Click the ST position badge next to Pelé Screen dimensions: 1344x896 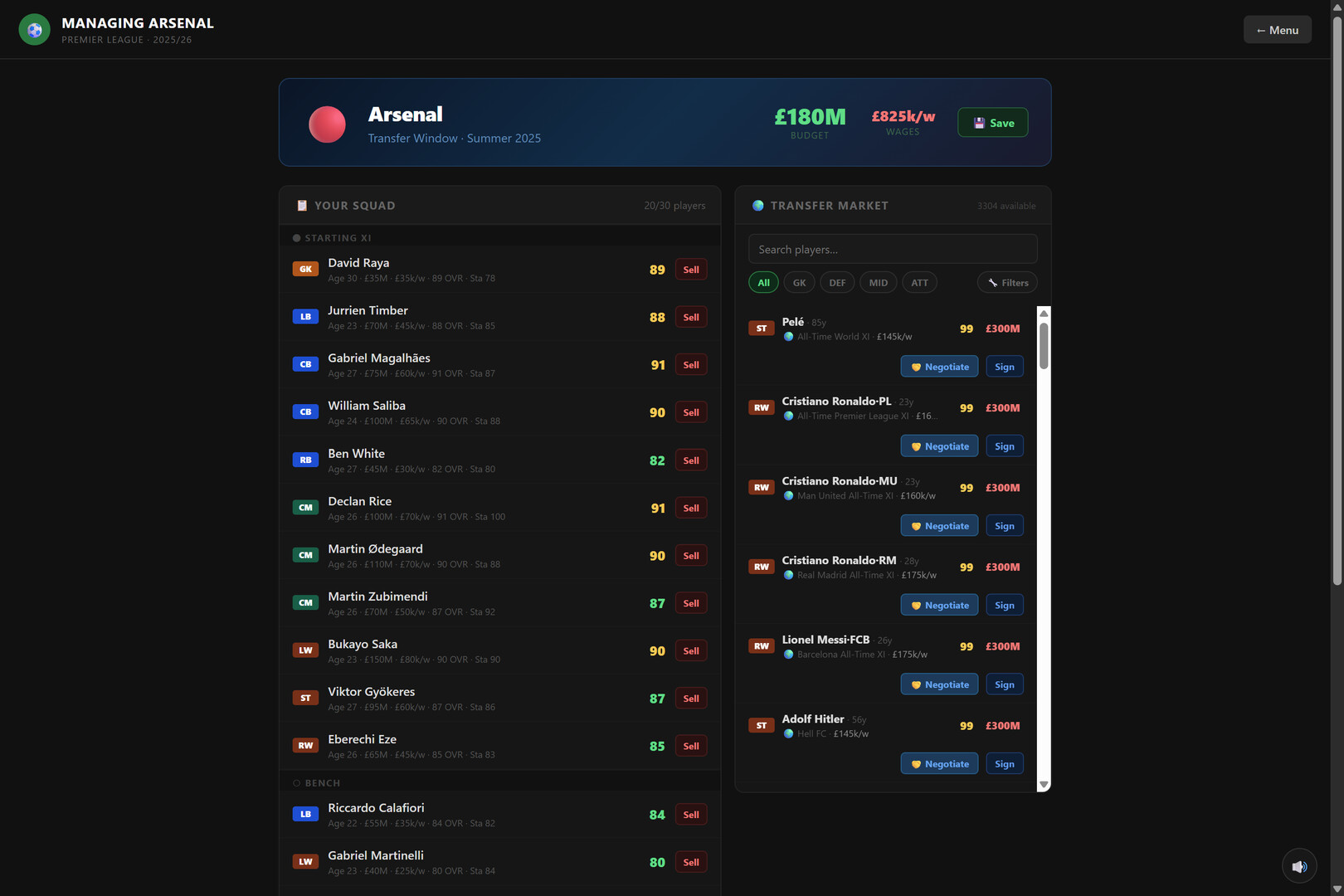pos(762,329)
